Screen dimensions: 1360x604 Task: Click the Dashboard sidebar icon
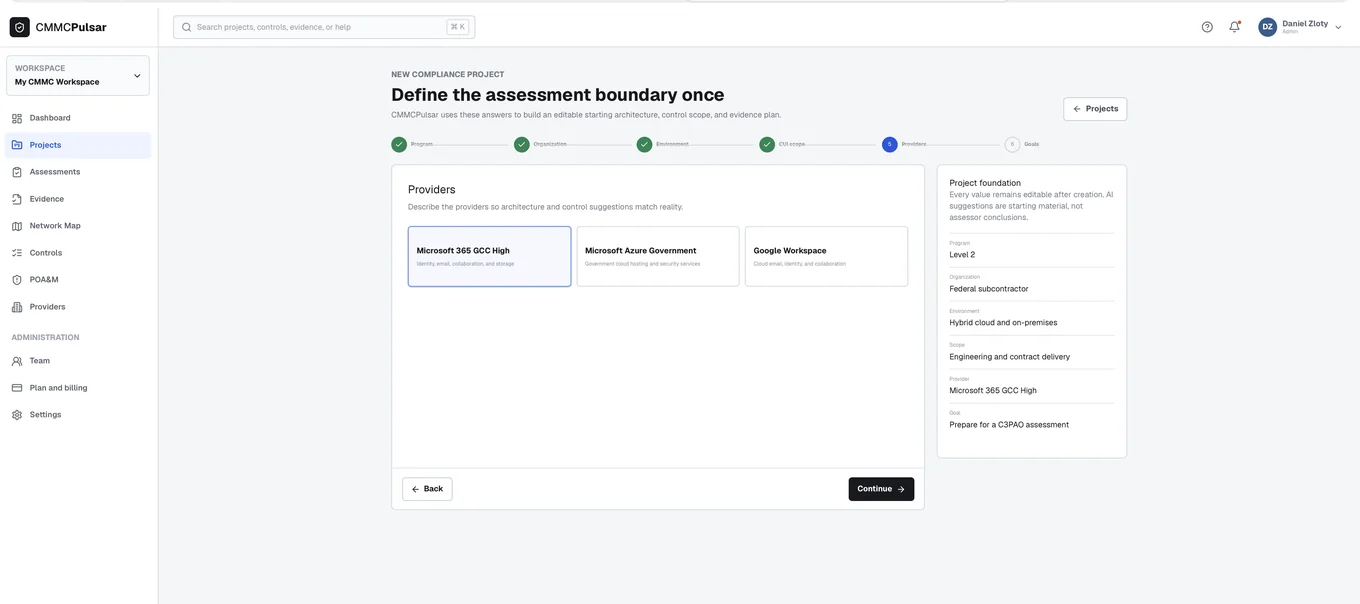tap(17, 118)
